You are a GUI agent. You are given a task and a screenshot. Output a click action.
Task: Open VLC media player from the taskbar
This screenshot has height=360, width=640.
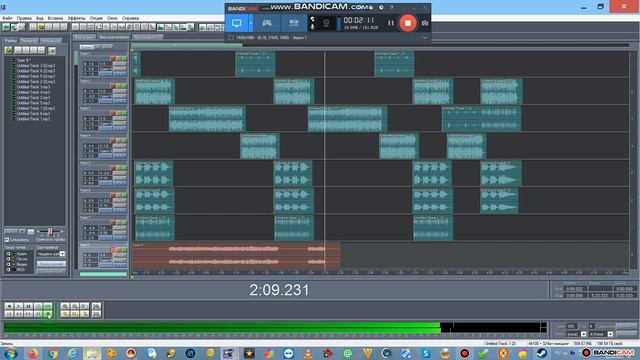(308, 353)
